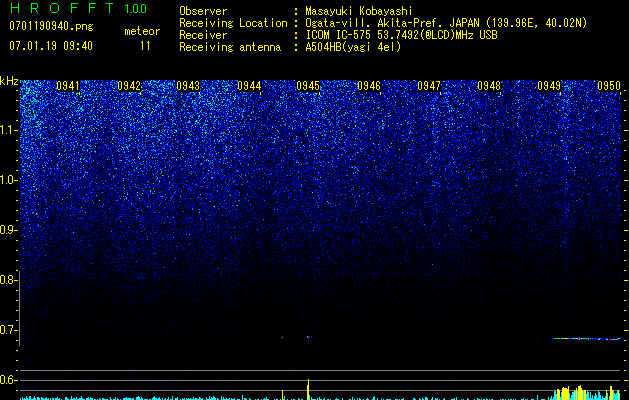Click the 0945 time marker
The height and width of the screenshot is (400, 629).
pos(308,86)
